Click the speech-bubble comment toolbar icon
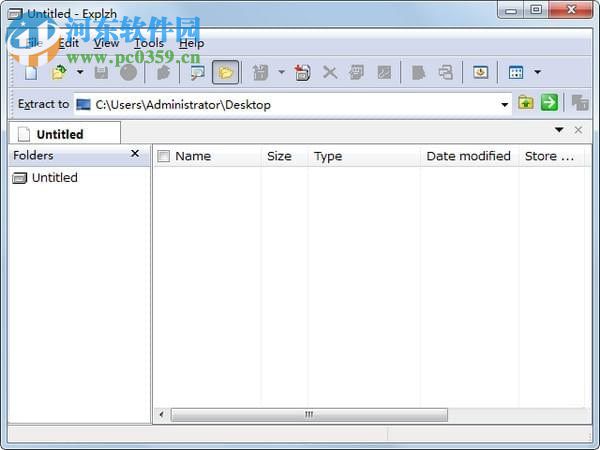Viewport: 600px width, 450px height. click(x=197, y=72)
